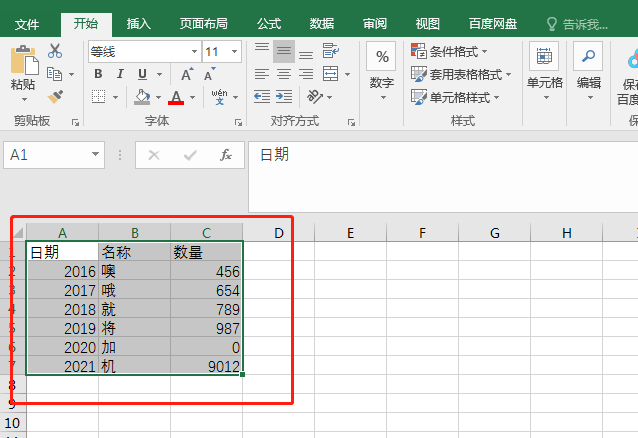The width and height of the screenshot is (638, 438).
Task: Select column E header
Action: pyautogui.click(x=350, y=233)
